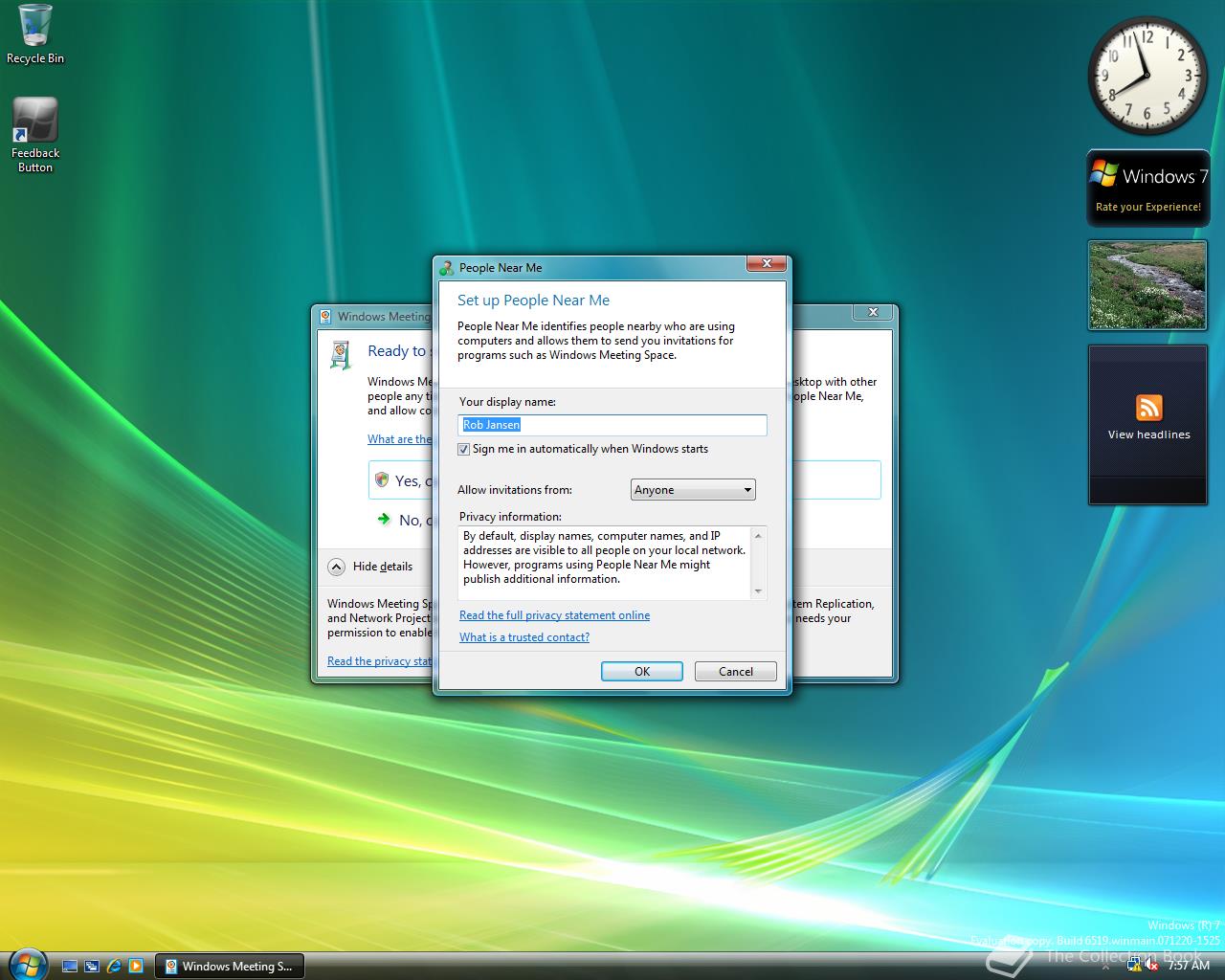Open the Allow invitations from dropdown
Viewport: 1225px width, 980px height.
[693, 490]
